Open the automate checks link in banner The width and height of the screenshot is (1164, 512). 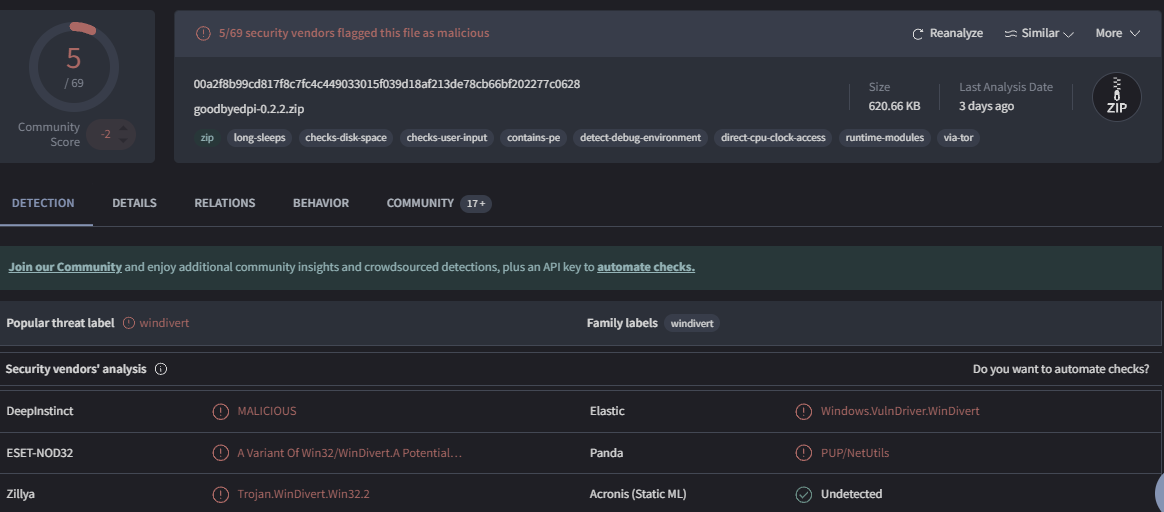(646, 267)
